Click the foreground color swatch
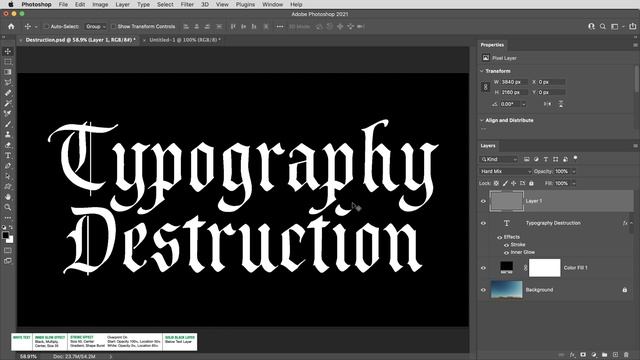Viewport: 640px width, 360px height. click(x=5, y=235)
